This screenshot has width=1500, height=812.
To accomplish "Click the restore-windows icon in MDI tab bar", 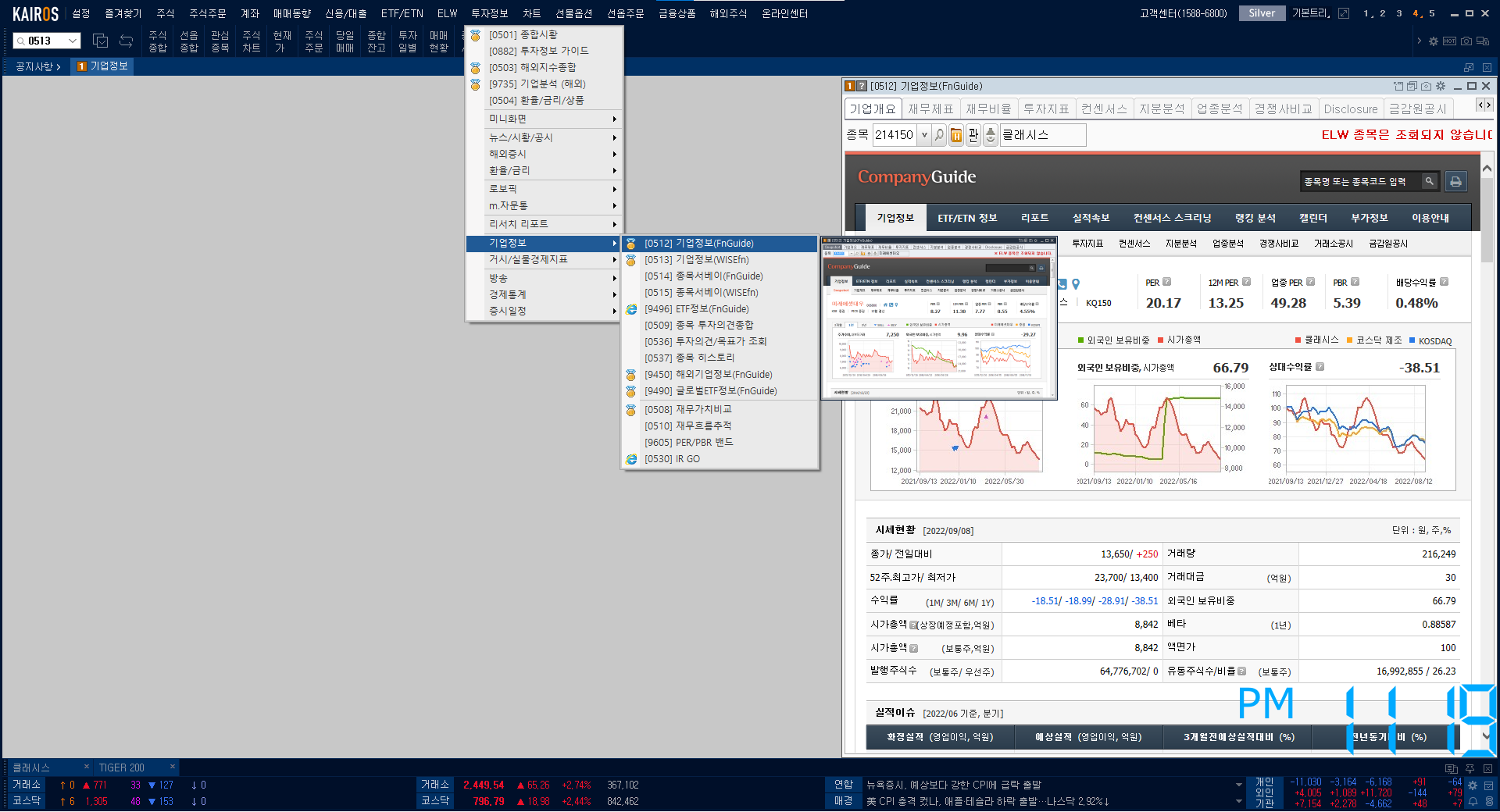I will coord(1469,67).
